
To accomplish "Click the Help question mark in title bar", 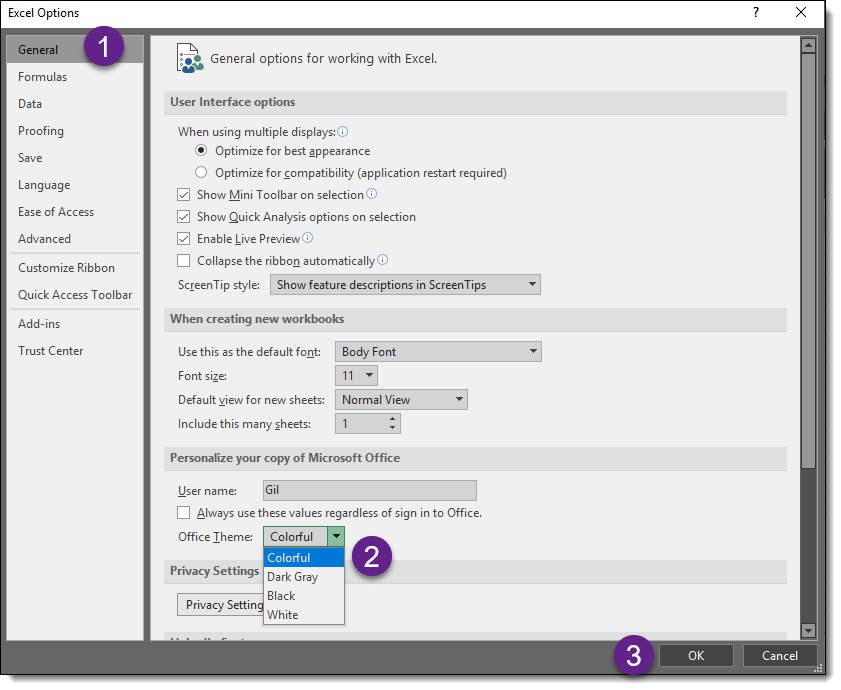I will [x=755, y=13].
